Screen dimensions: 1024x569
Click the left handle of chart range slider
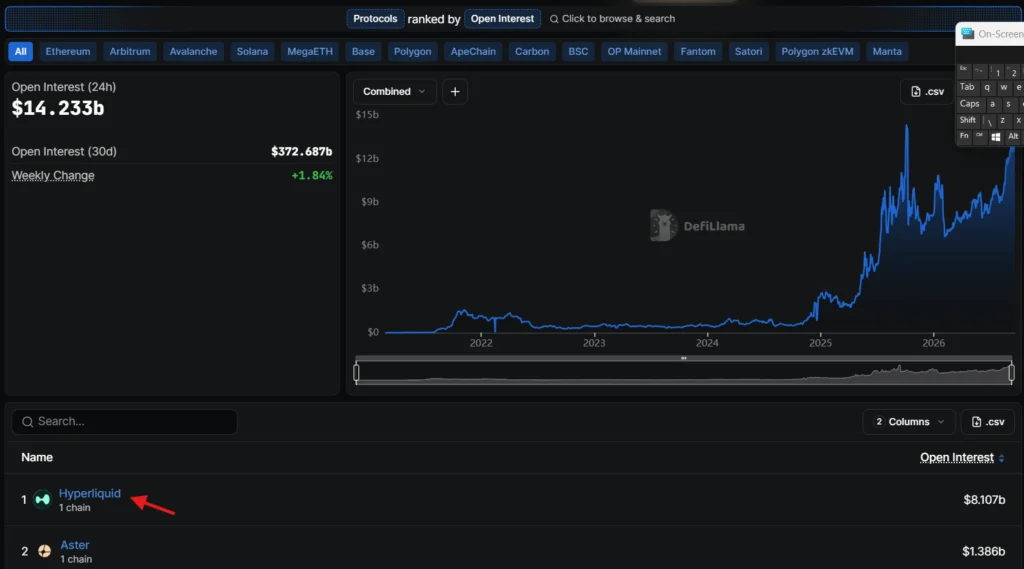point(356,372)
